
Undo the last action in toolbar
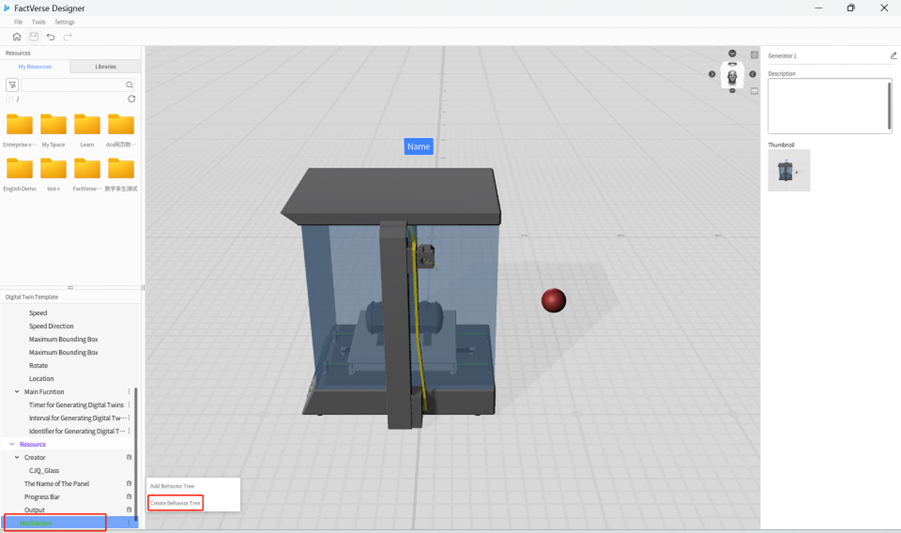point(51,37)
